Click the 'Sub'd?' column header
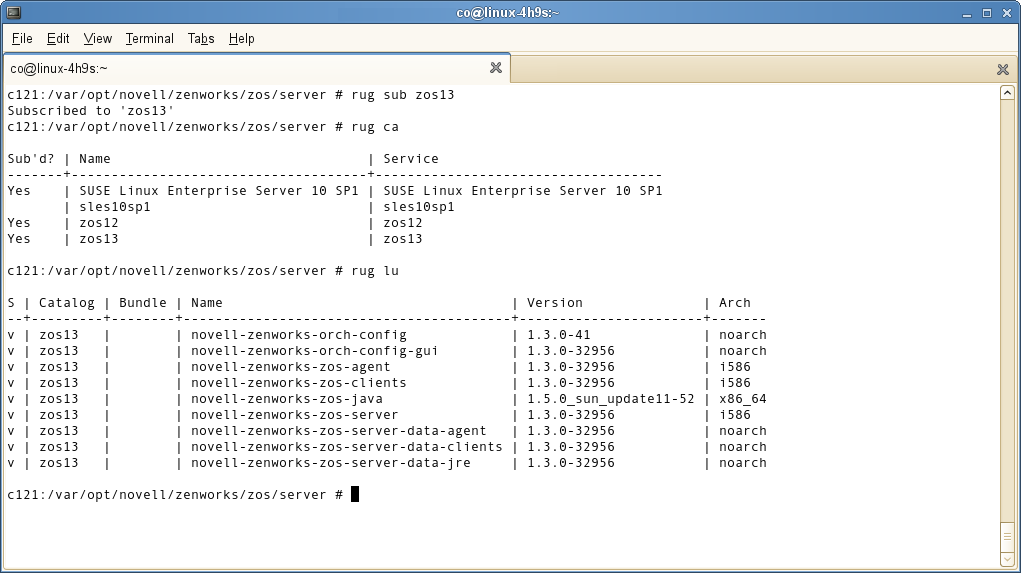This screenshot has width=1021, height=573. pos(31,158)
